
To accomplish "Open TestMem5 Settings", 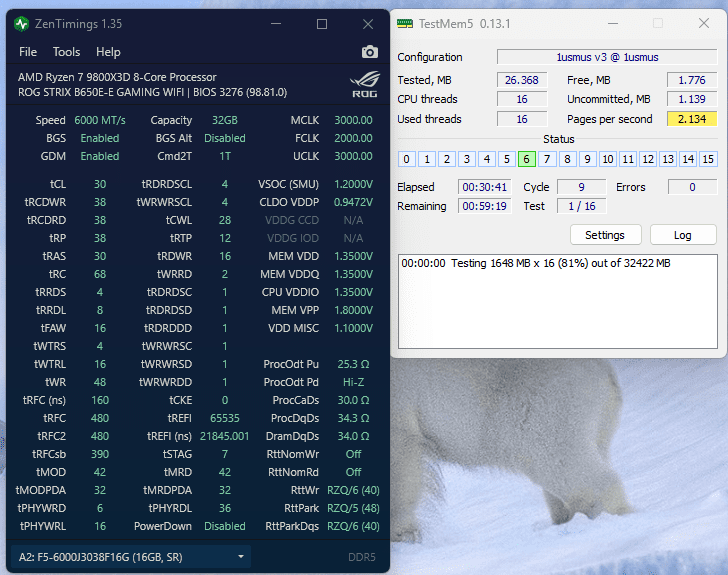I will (x=605, y=235).
